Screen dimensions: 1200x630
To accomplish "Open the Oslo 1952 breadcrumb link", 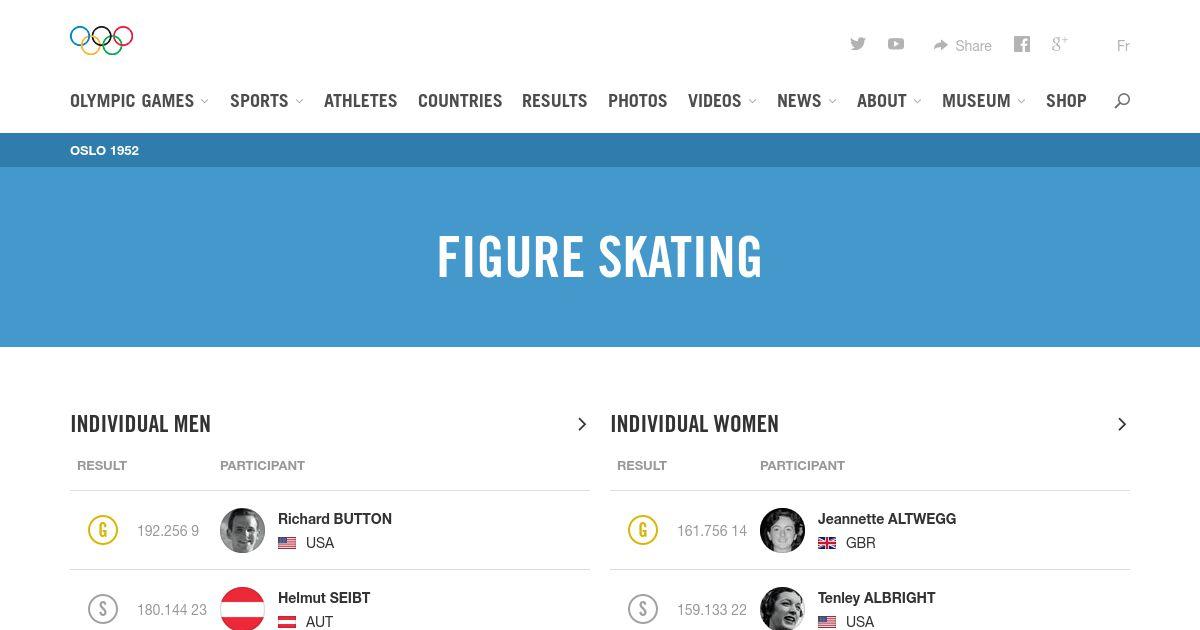I will coord(104,150).
